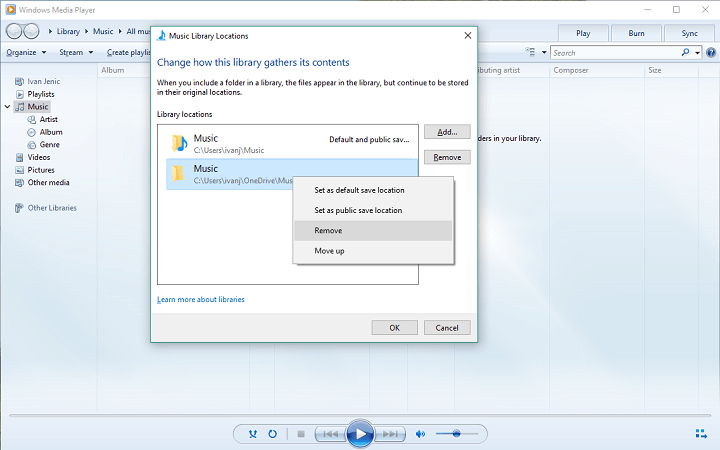This screenshot has height=450, width=720.
Task: Click Cancel in the dialog
Action: pos(447,328)
